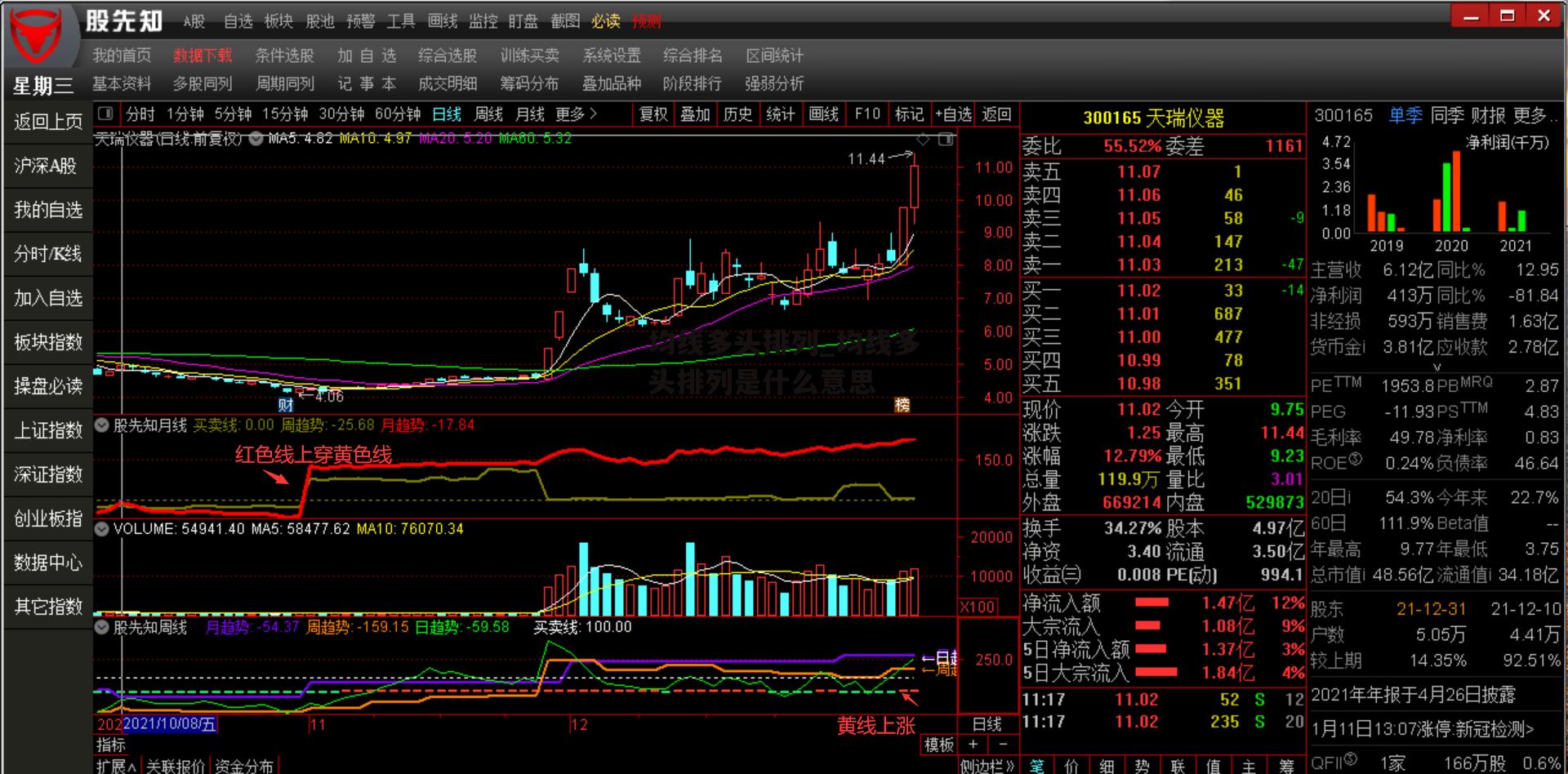The height and width of the screenshot is (774, 1568).
Task: Open 数据下载 in the navigation row
Action: [x=203, y=56]
